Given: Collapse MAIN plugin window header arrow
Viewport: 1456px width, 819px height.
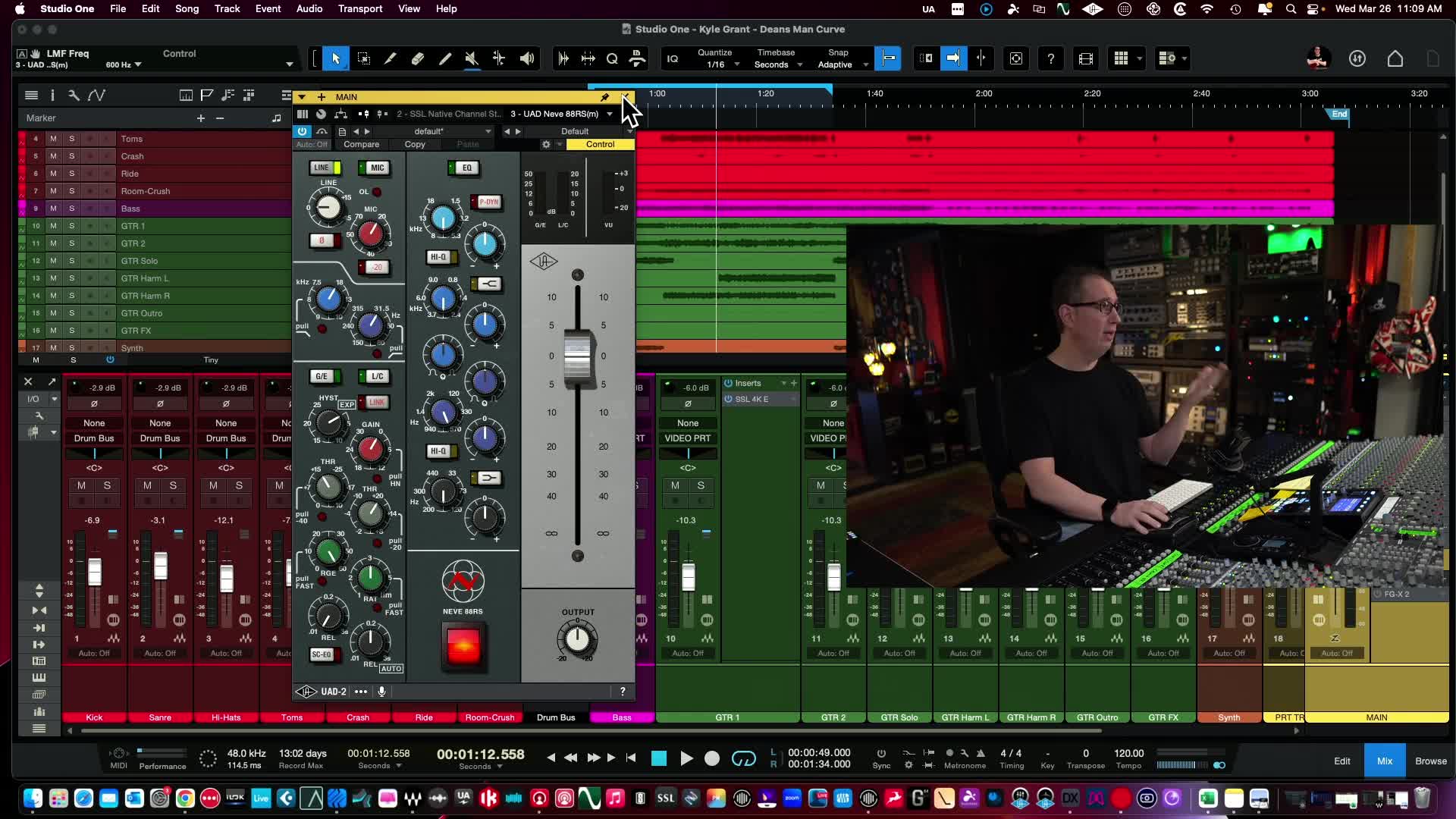Looking at the screenshot, I should pyautogui.click(x=302, y=97).
